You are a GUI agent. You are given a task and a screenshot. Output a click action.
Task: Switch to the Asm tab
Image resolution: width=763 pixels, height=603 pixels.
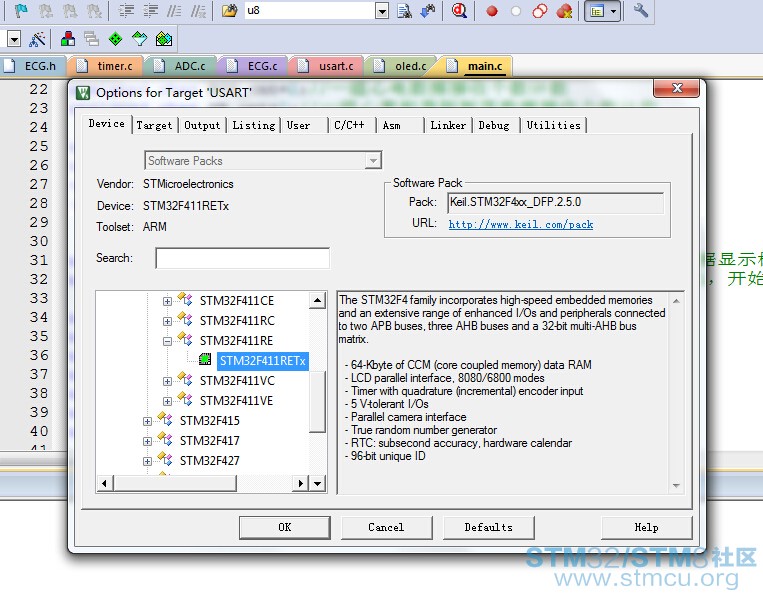[392, 126]
